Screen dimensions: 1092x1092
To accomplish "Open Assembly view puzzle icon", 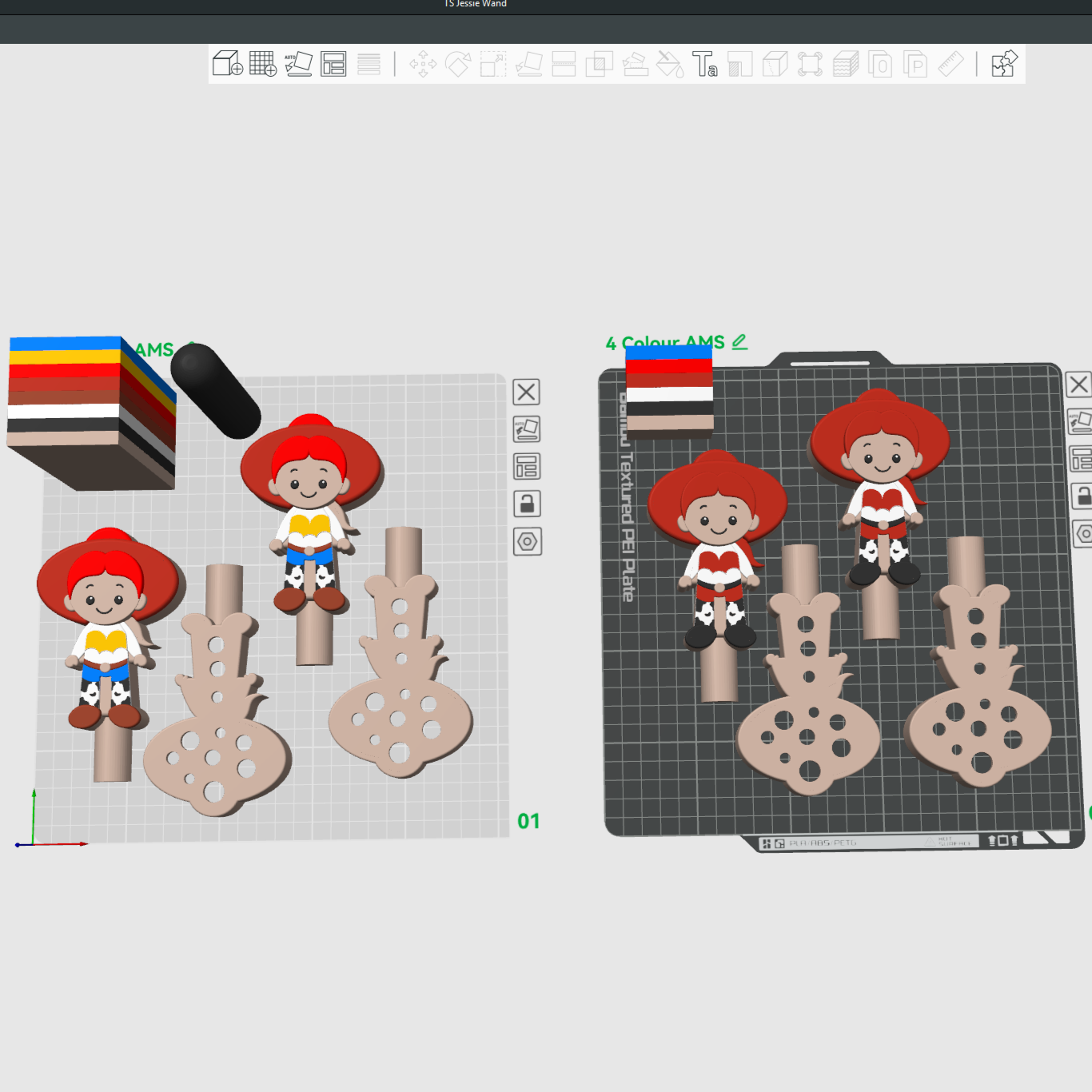I will pyautogui.click(x=1004, y=63).
